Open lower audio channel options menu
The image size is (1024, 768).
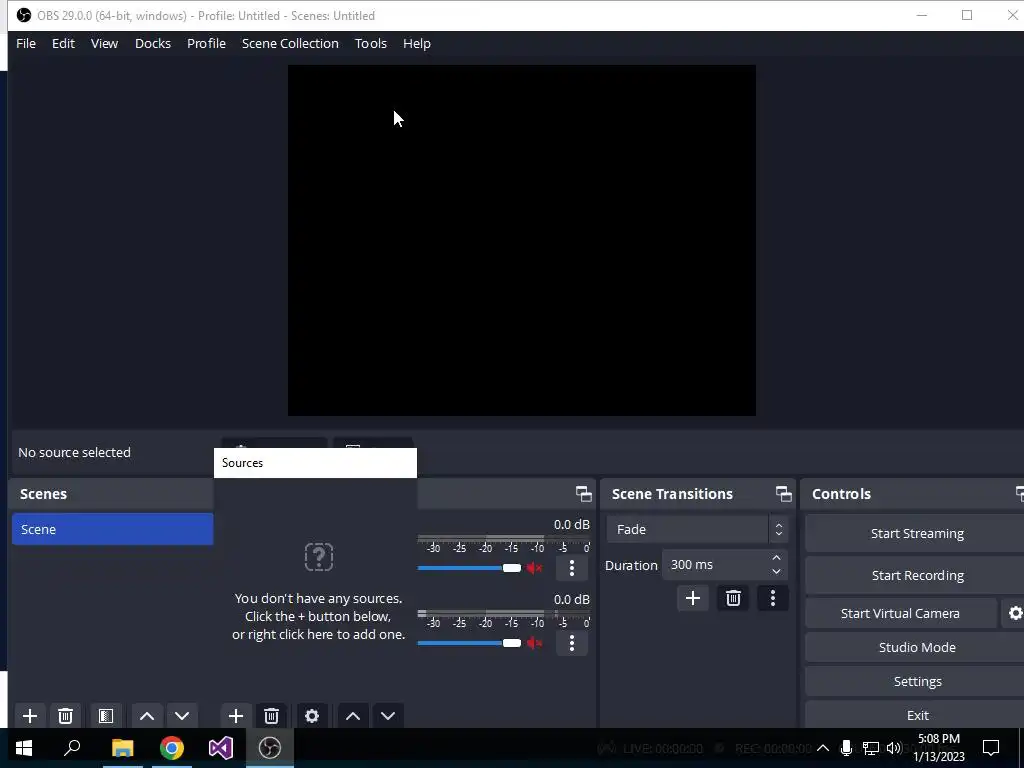click(x=572, y=643)
